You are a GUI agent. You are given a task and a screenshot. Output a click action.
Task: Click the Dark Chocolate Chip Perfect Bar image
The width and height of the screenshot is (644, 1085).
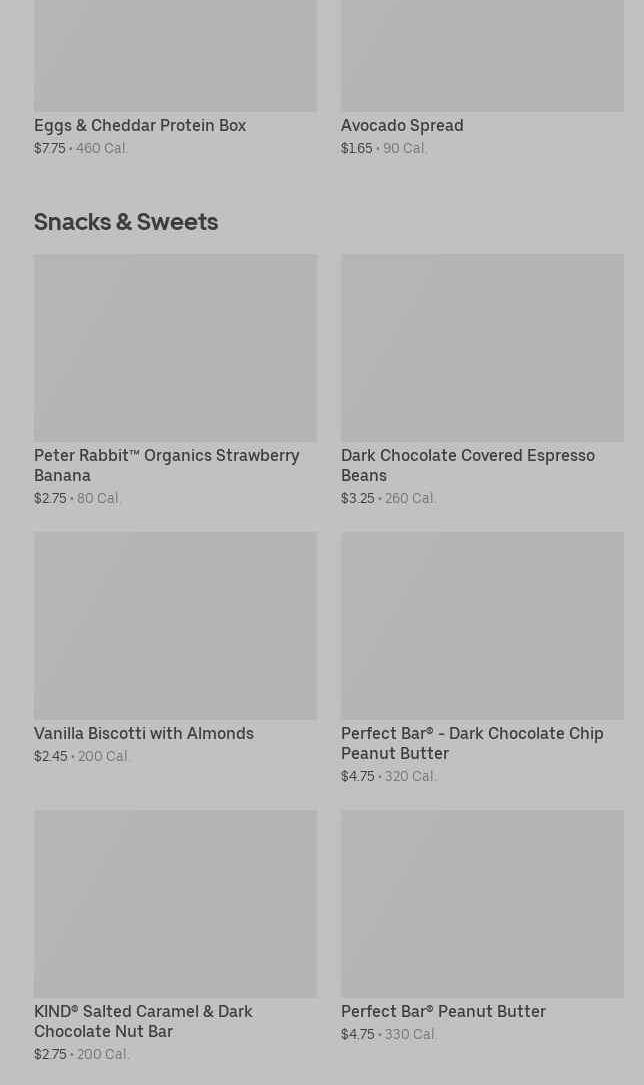(x=482, y=626)
